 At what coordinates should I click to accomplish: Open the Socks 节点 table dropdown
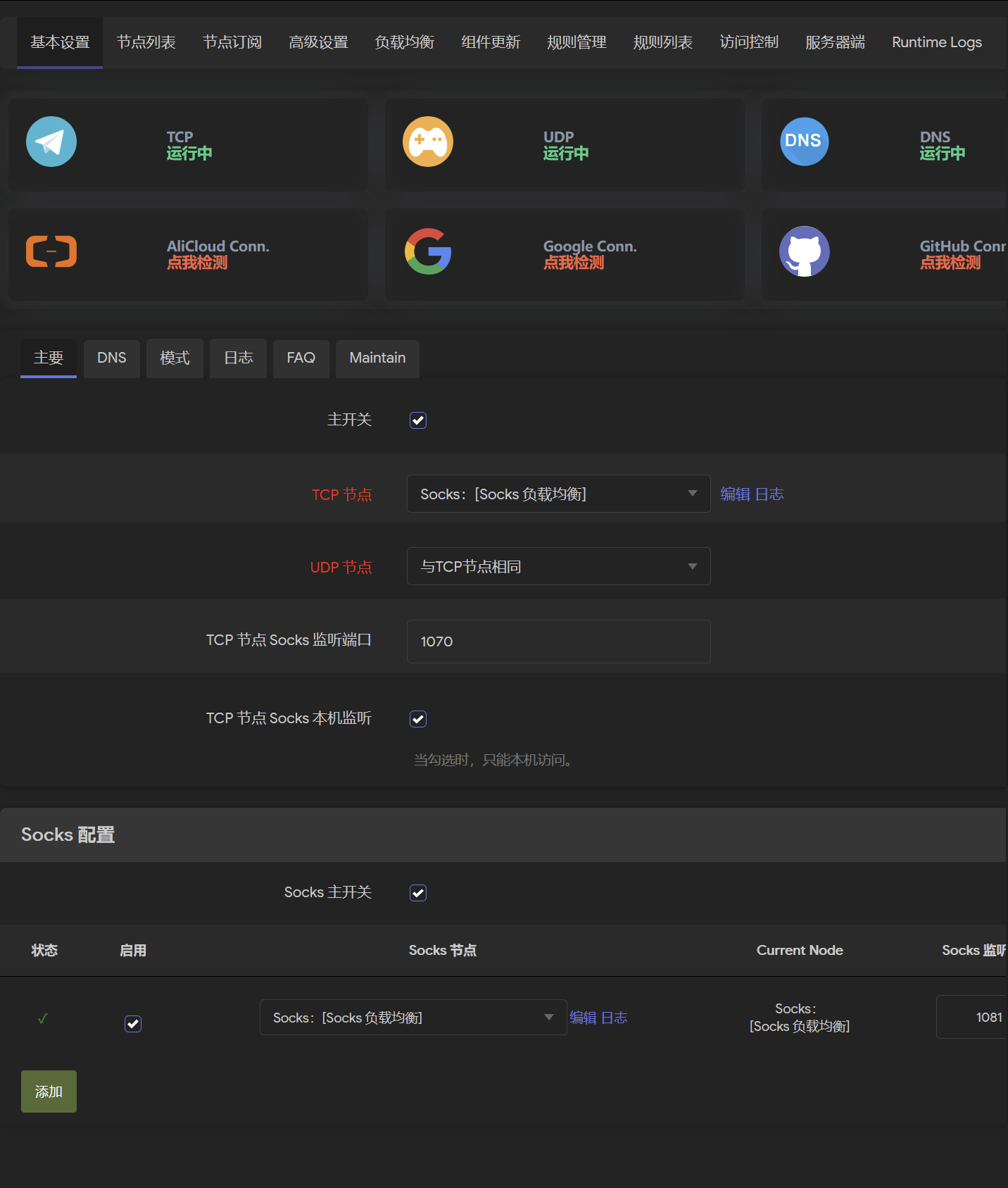click(413, 1018)
